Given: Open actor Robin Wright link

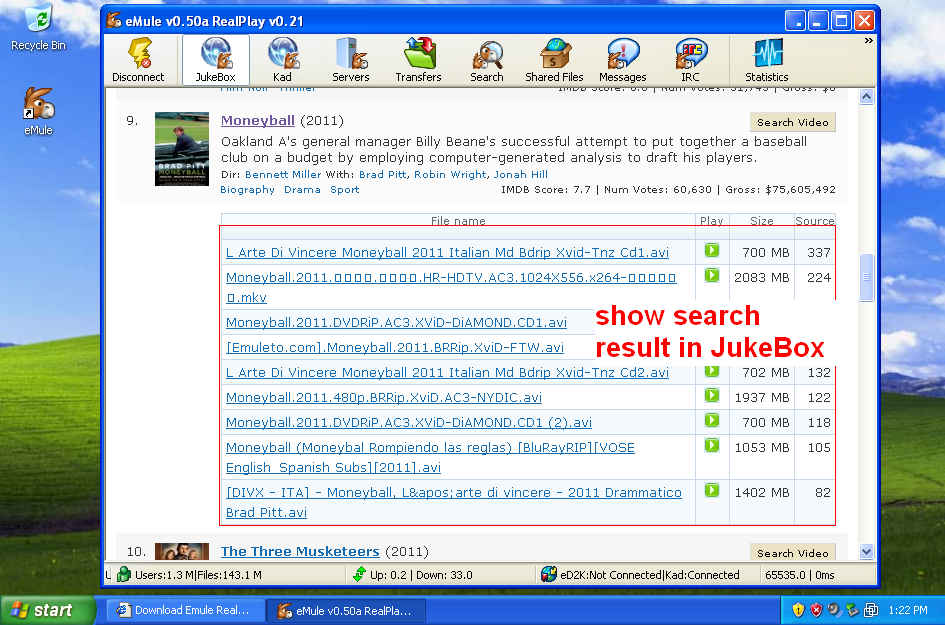Looking at the screenshot, I should 450,174.
